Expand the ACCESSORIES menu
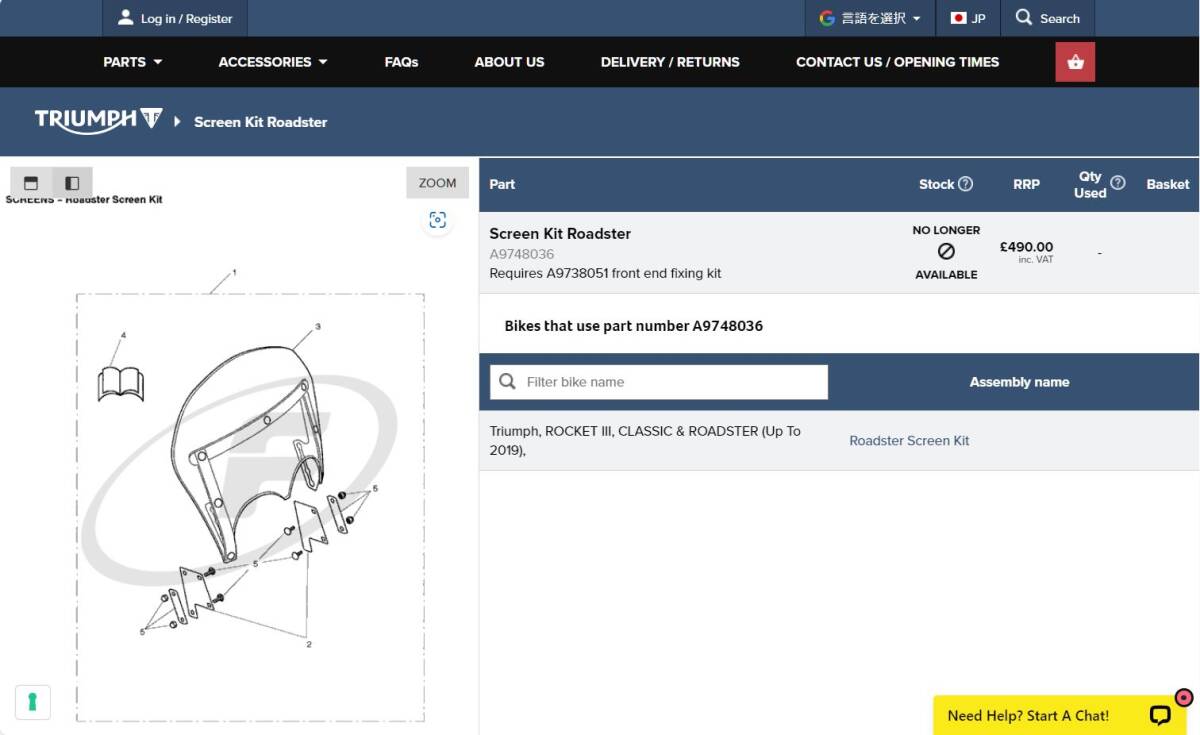 coord(273,62)
